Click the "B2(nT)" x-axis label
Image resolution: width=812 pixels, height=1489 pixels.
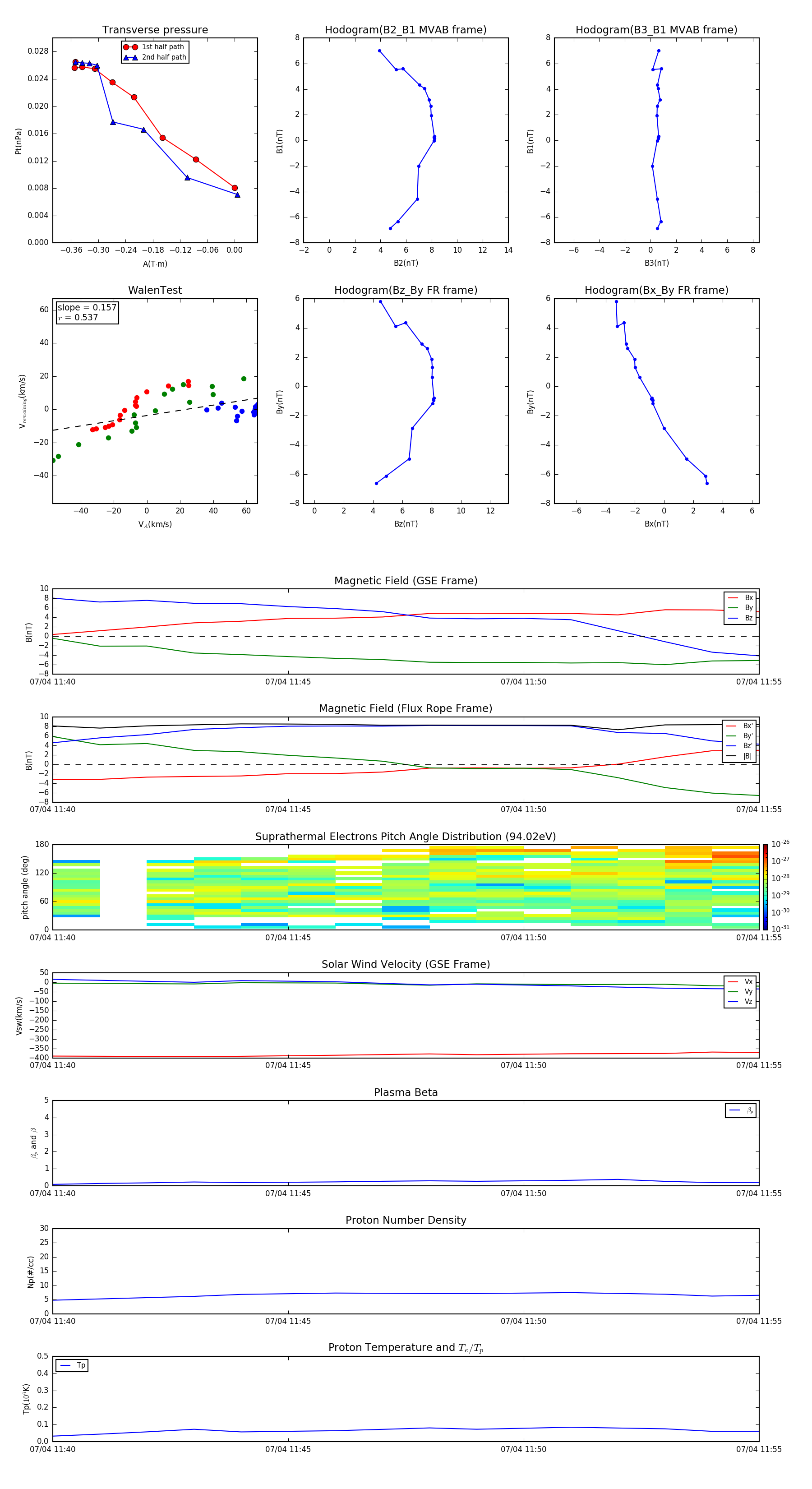tap(406, 263)
